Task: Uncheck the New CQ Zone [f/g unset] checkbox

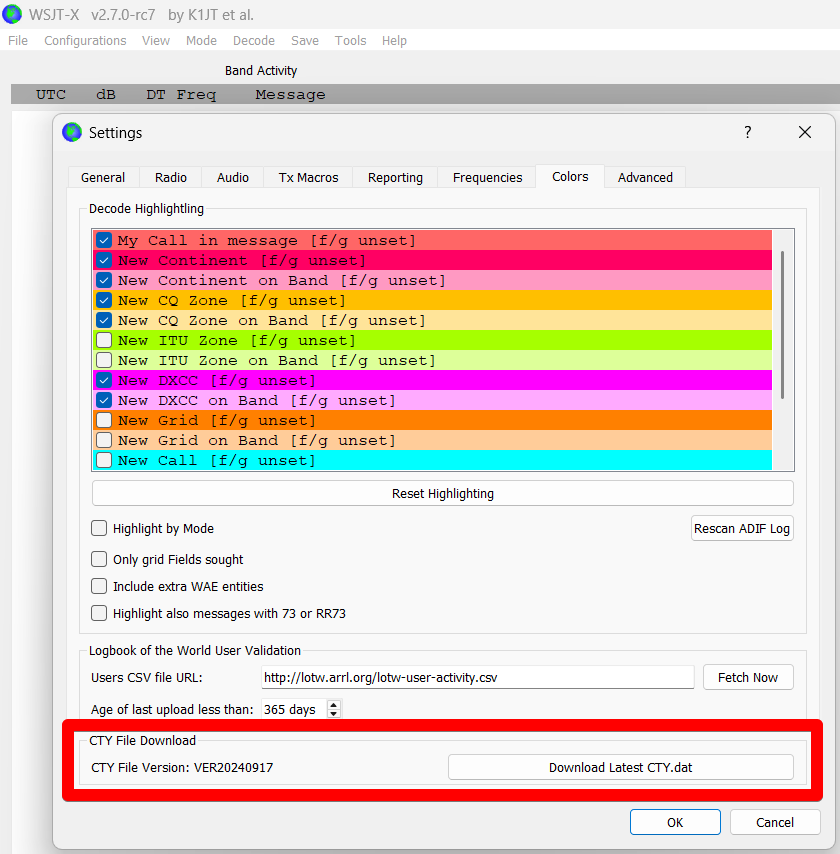Action: 104,300
